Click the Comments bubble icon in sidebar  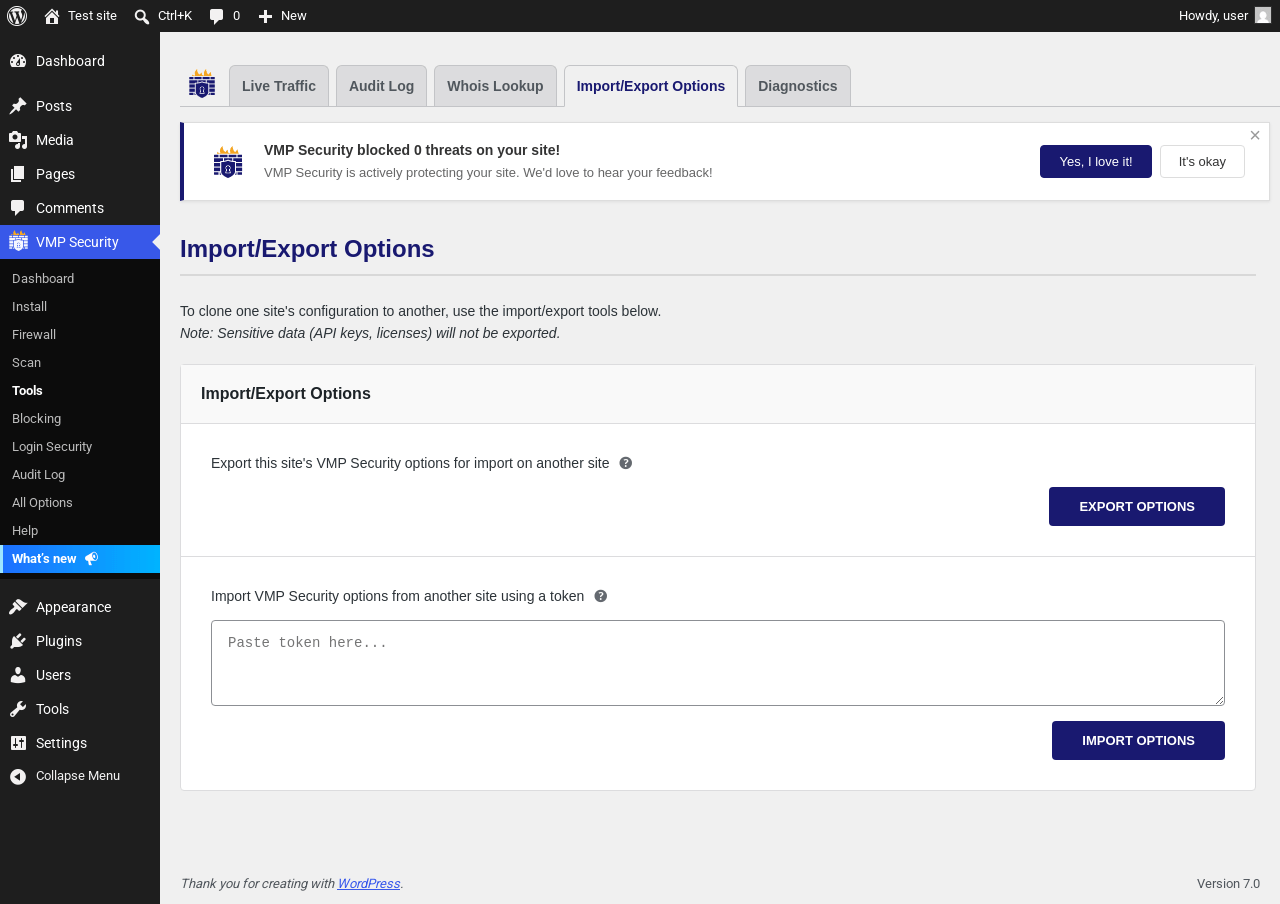click(18, 208)
